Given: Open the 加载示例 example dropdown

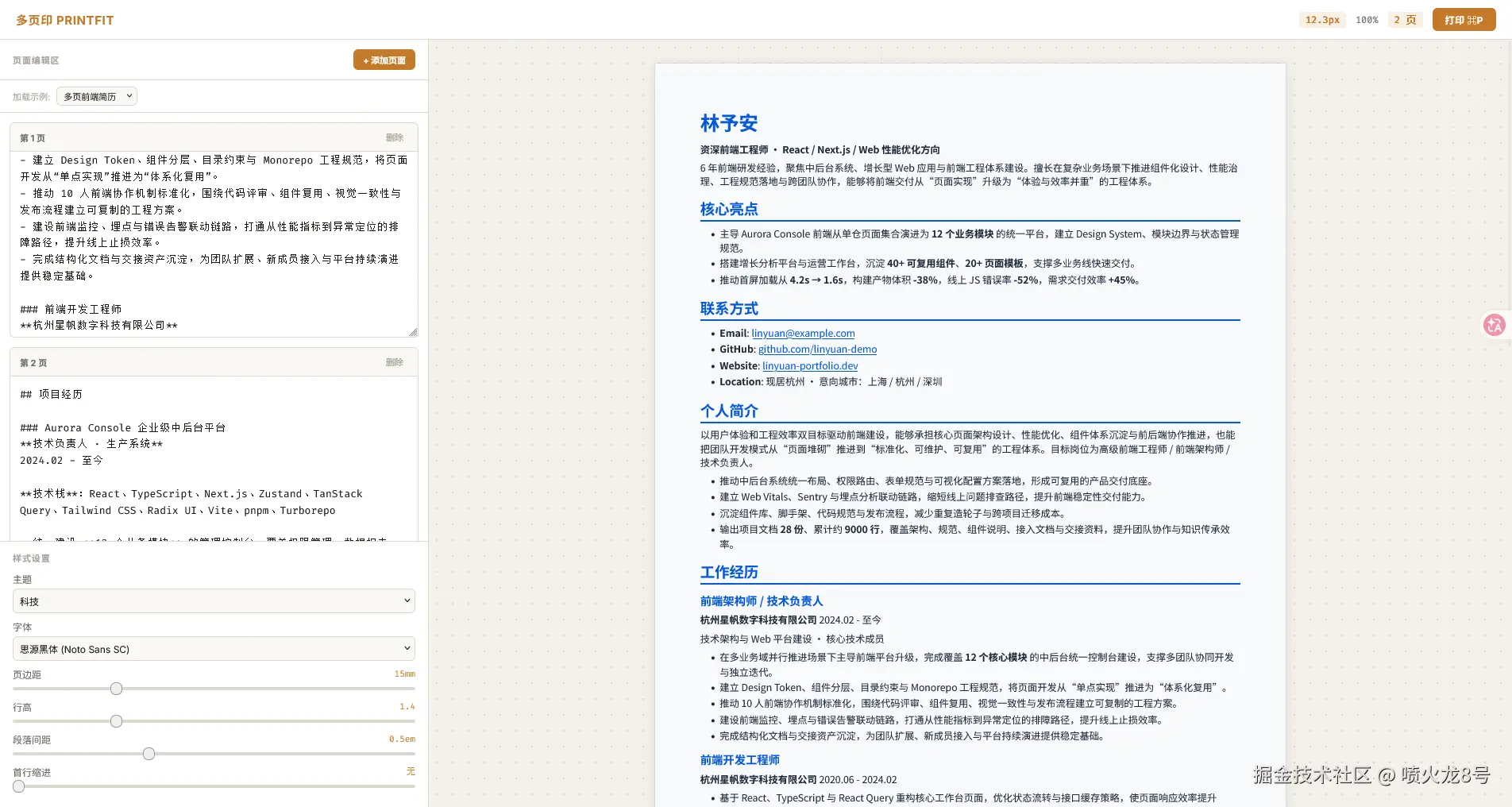Looking at the screenshot, I should pos(95,96).
